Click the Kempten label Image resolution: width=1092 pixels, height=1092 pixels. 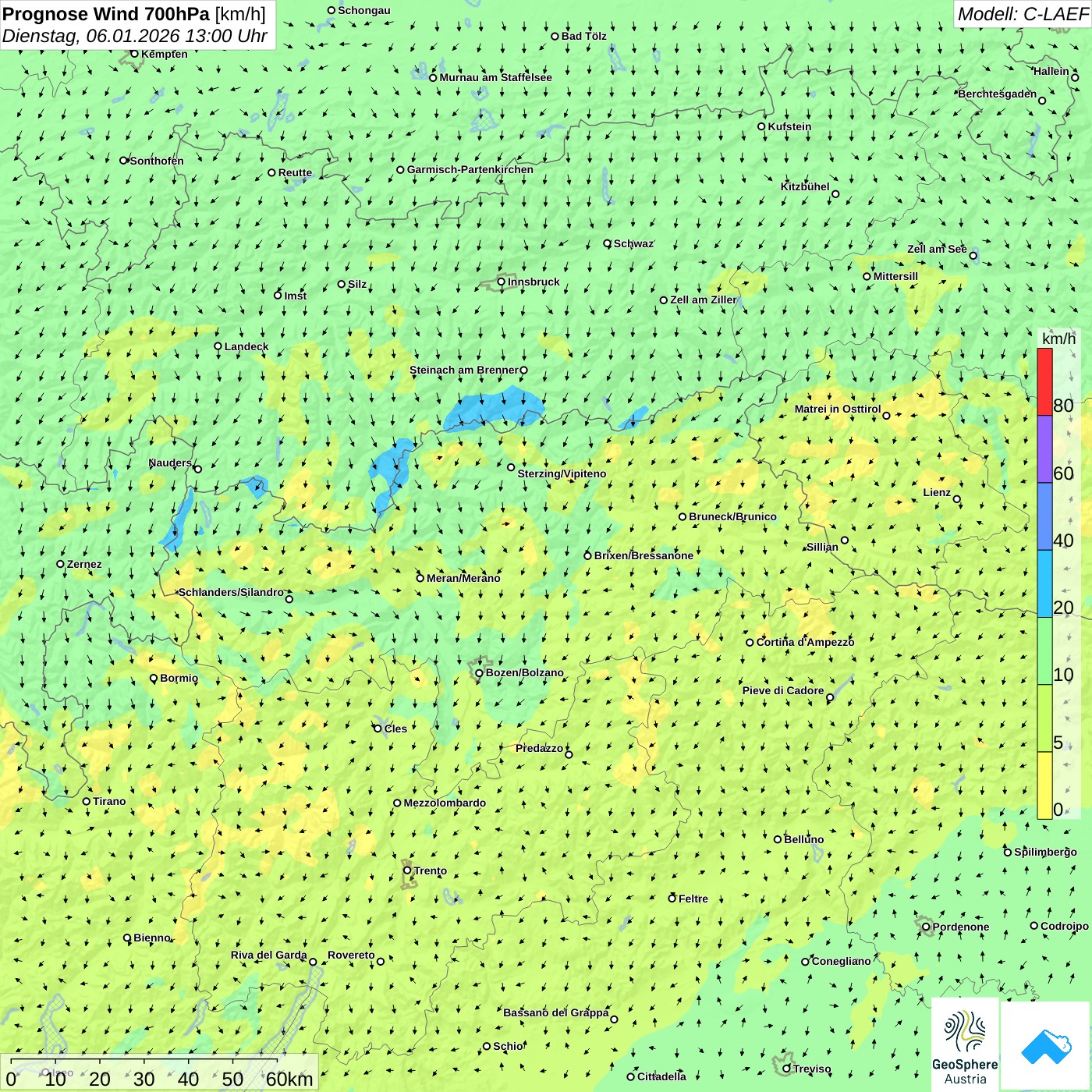pos(165,54)
